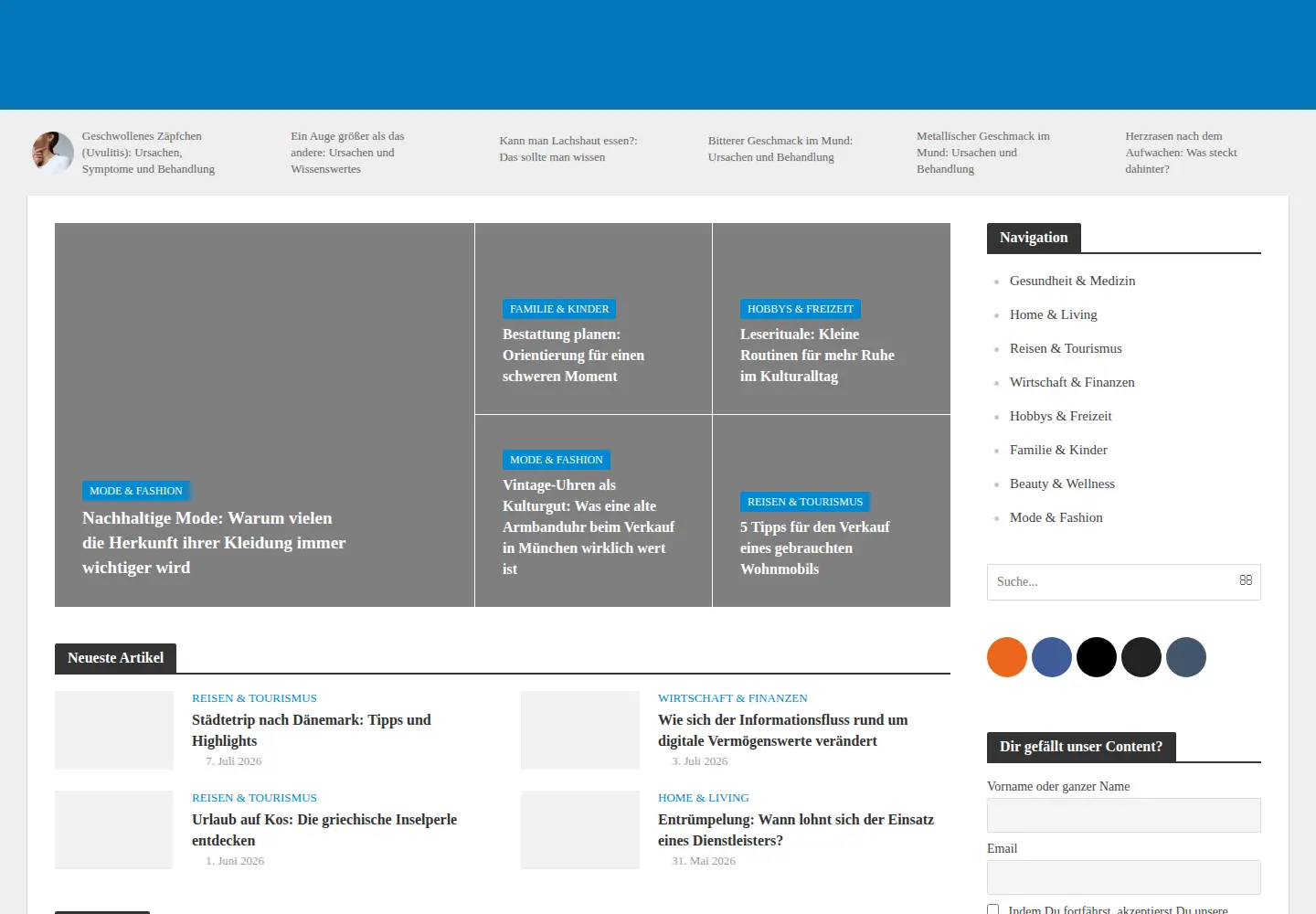
Task: Open Beauty & Wellness navigation entry
Action: coord(1062,484)
